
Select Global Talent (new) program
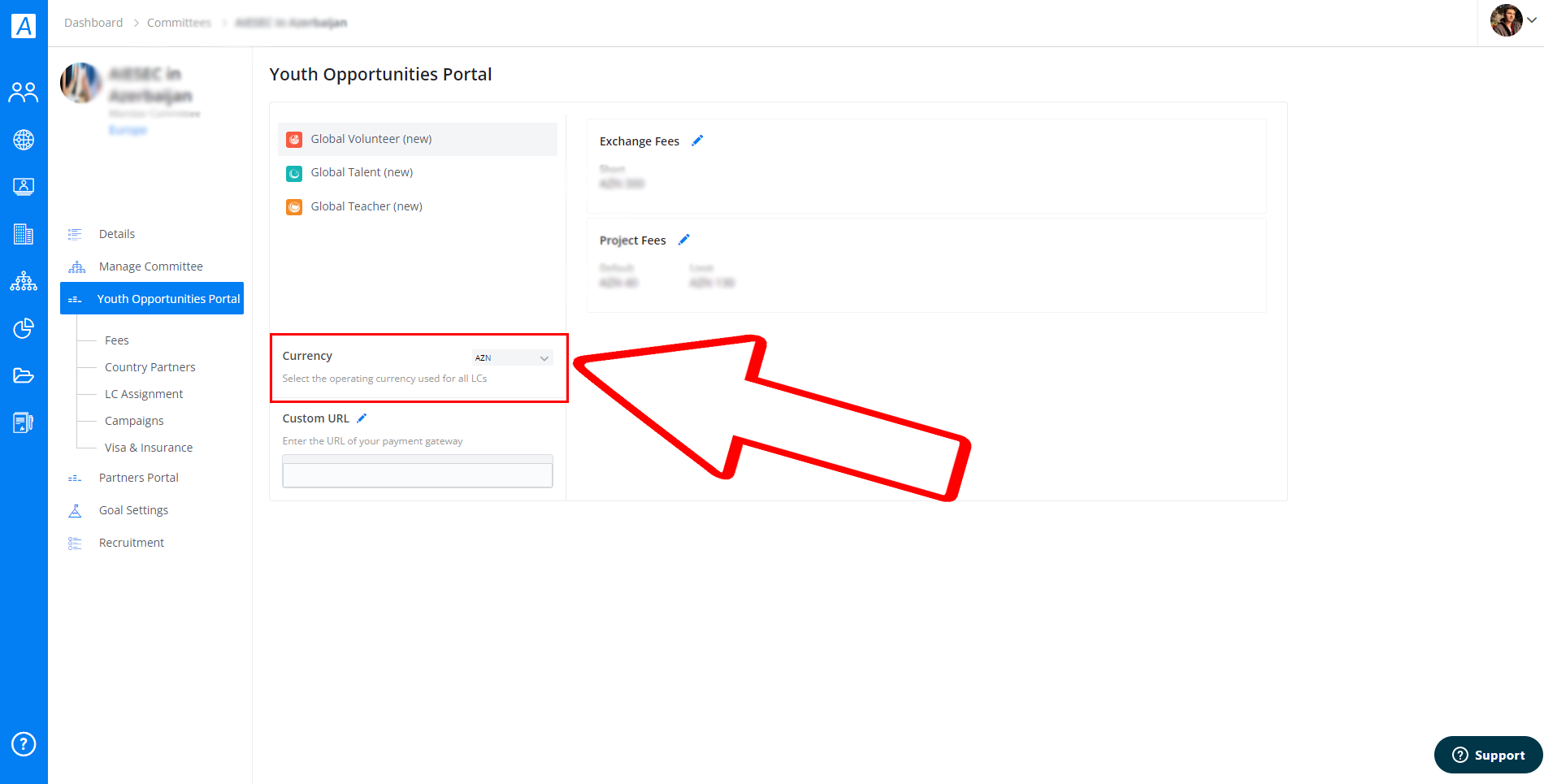pos(418,173)
